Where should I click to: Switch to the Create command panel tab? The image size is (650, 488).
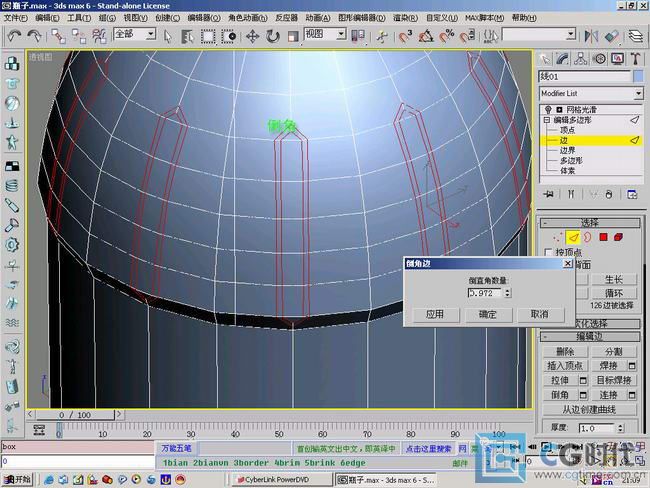545,59
